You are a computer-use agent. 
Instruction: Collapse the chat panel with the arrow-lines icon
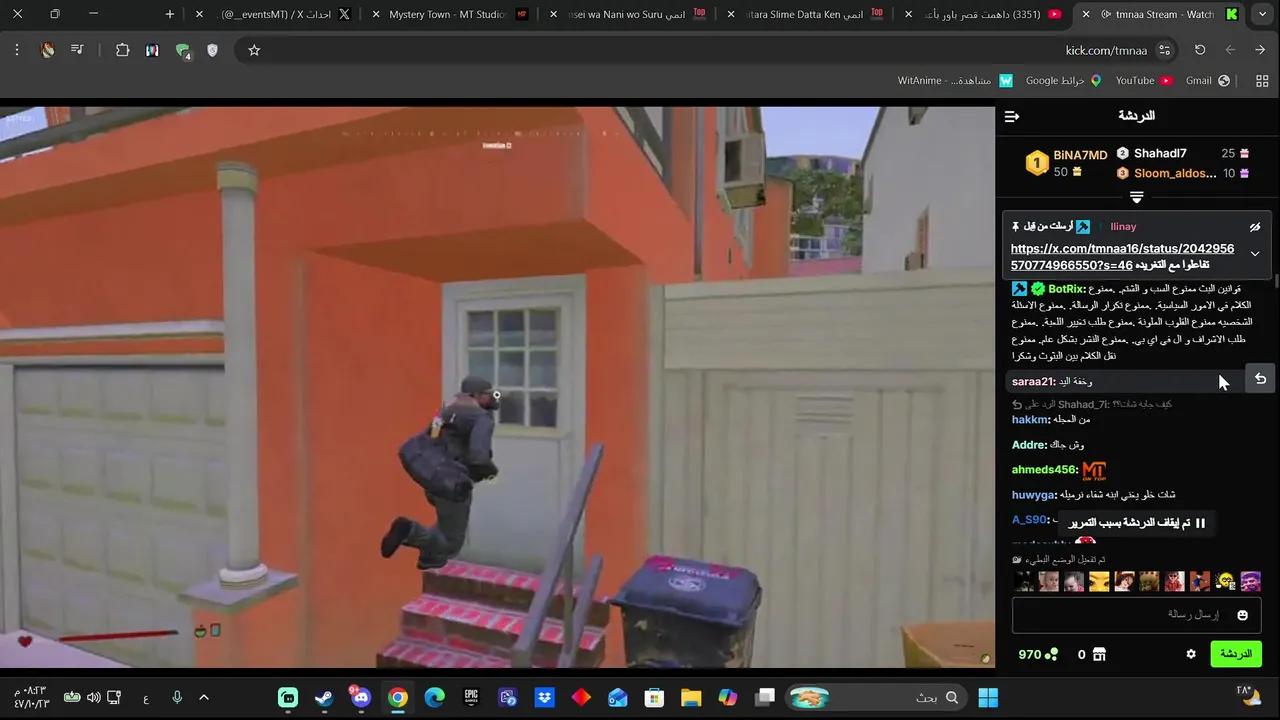coord(1012,117)
